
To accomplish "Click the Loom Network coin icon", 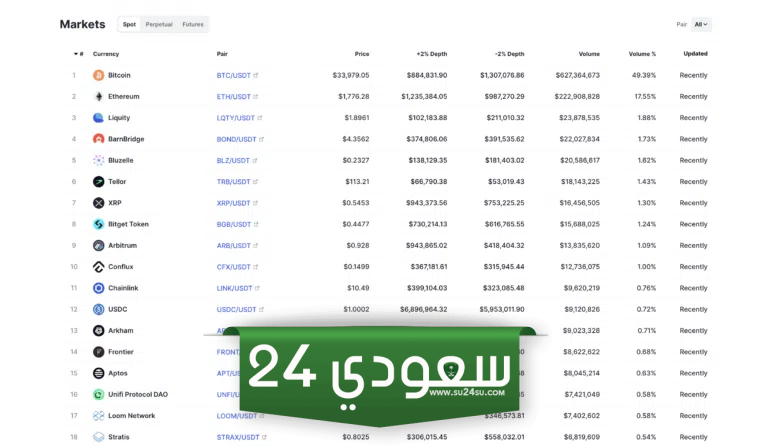I will click(98, 416).
